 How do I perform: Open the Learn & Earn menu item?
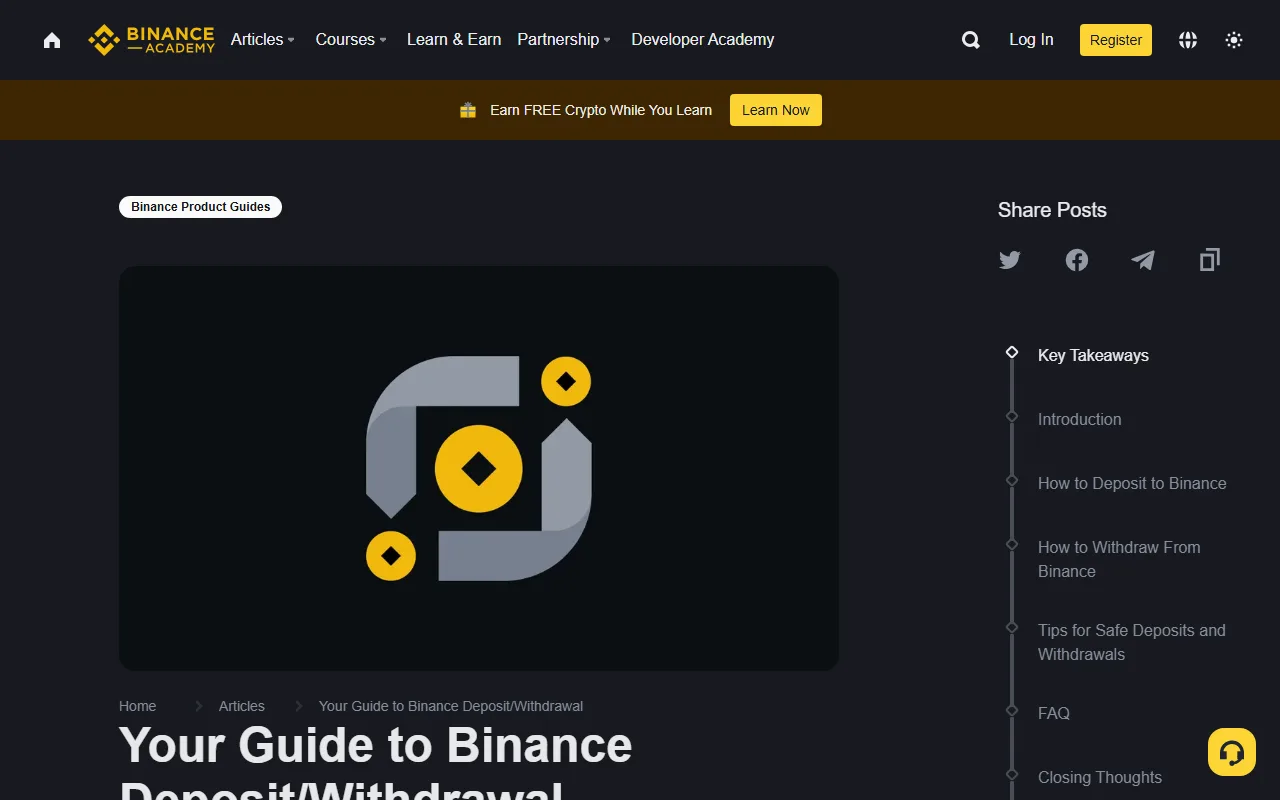pos(454,40)
